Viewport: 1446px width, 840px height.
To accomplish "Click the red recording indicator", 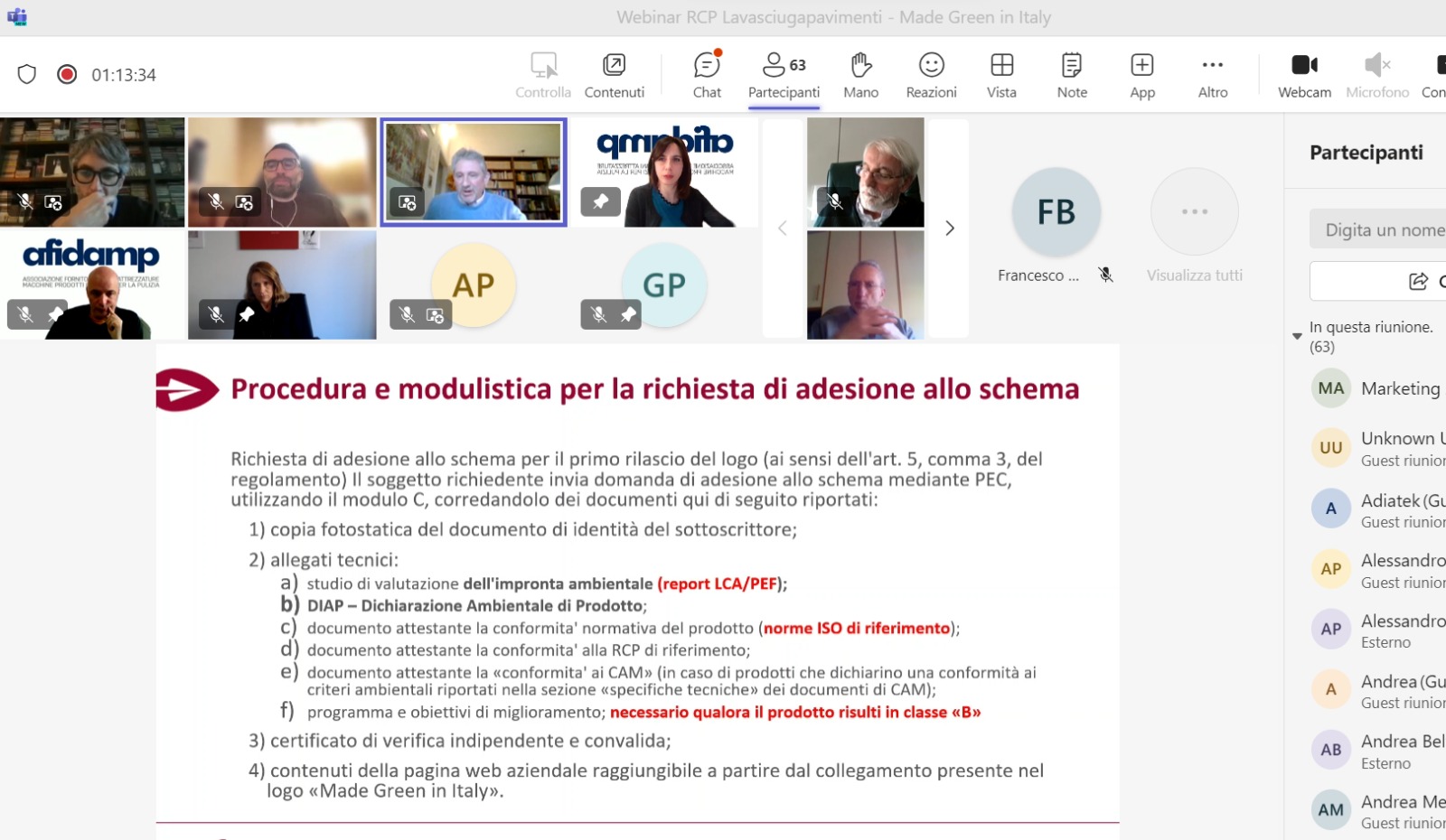I will click(67, 74).
